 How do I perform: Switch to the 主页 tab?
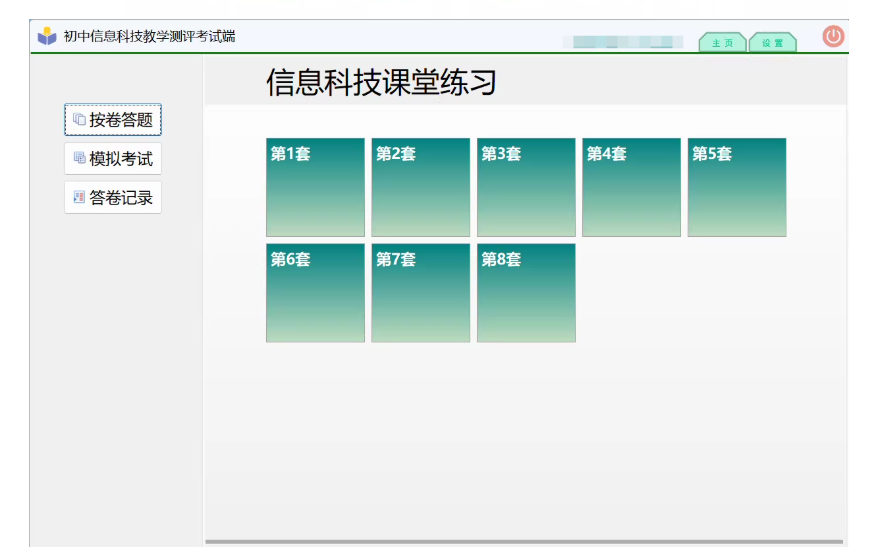722,43
